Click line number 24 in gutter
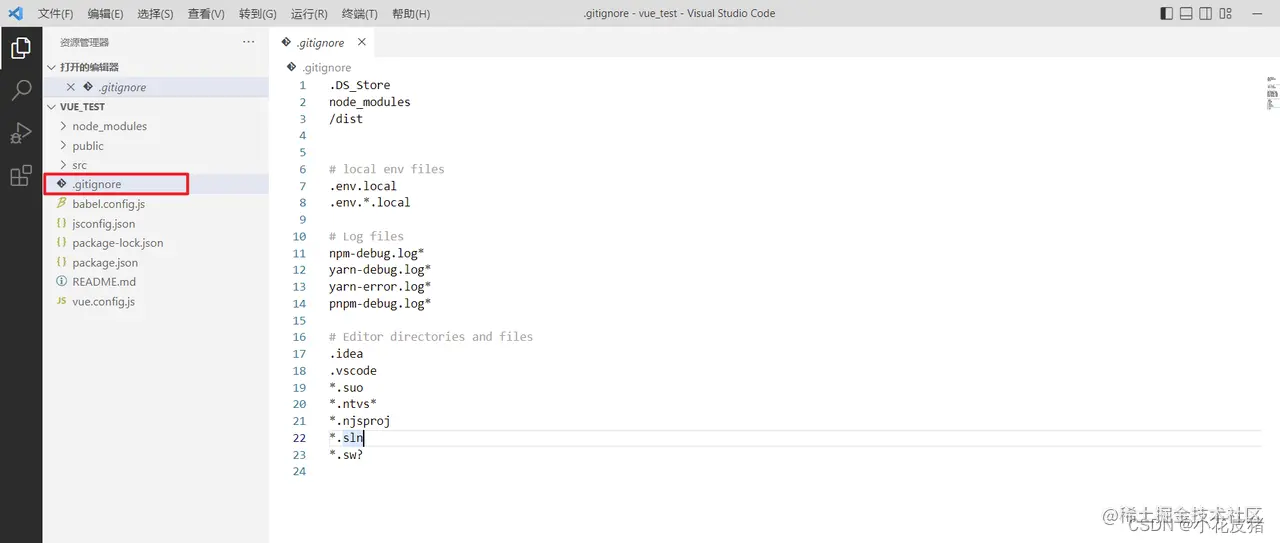The image size is (1280, 543). pos(299,471)
